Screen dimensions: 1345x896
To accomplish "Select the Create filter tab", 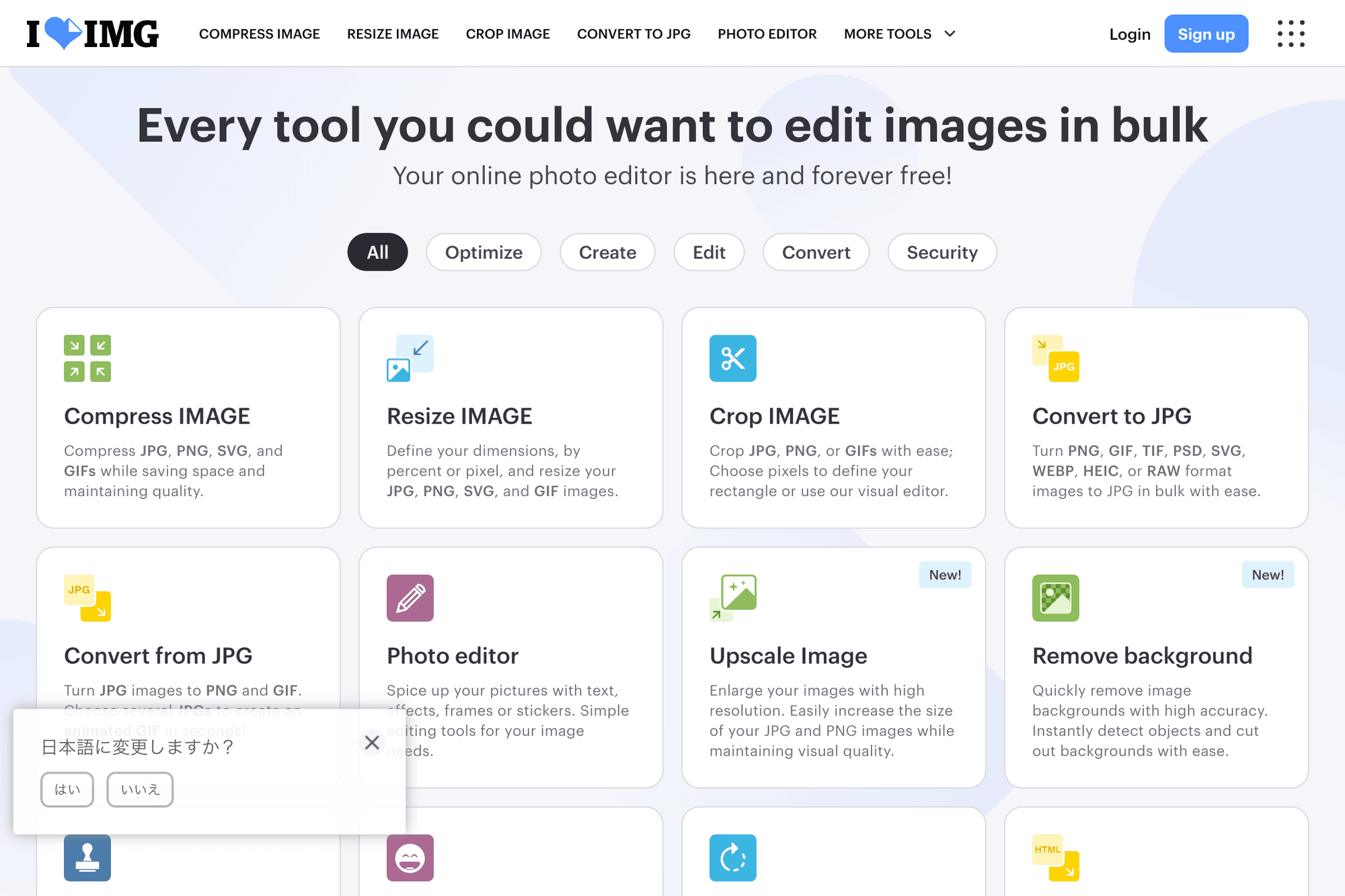I will click(607, 252).
